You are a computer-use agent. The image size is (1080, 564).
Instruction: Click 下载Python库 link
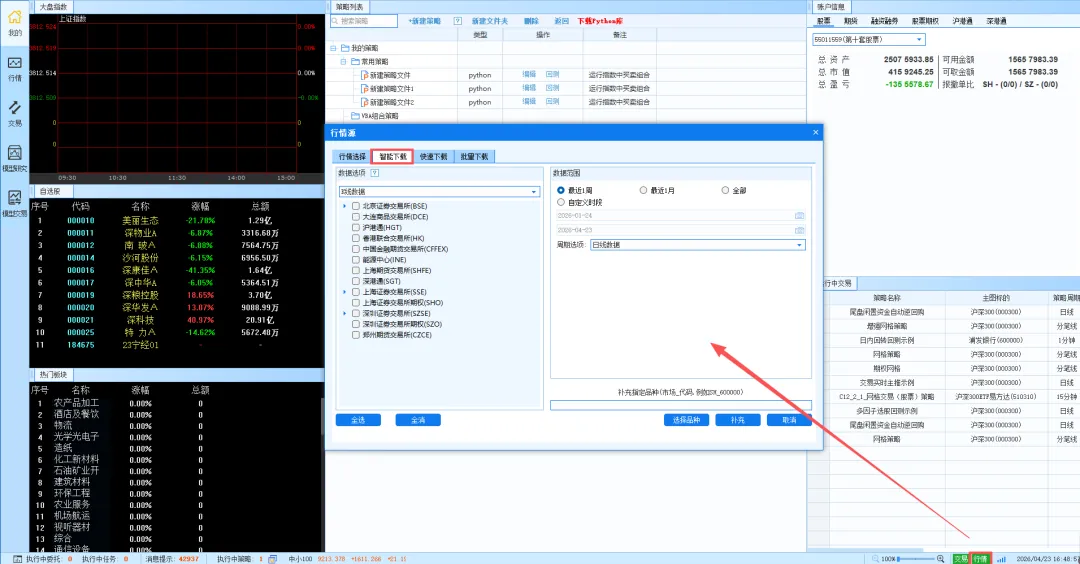[x=599, y=21]
